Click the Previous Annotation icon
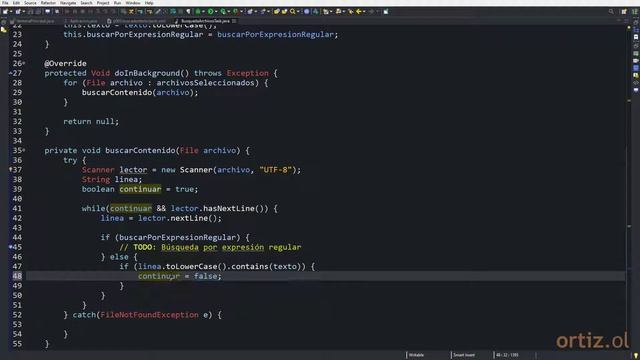640x360 pixels. point(339,11)
